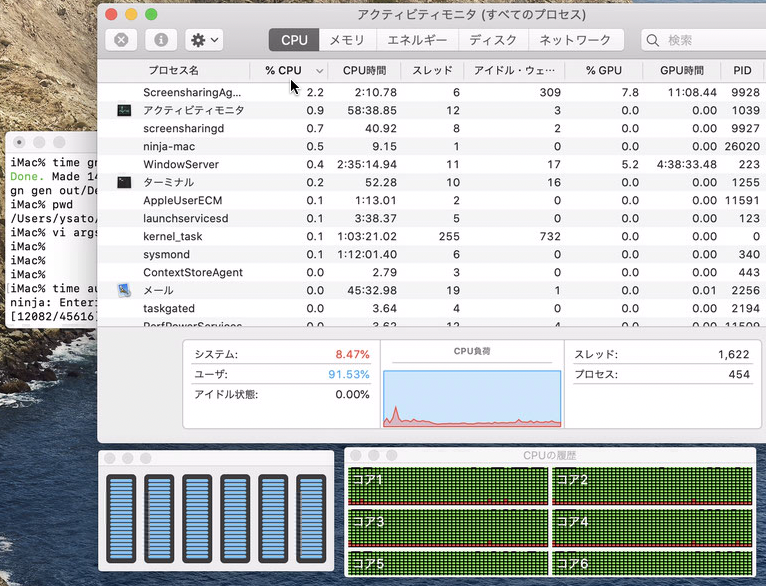This screenshot has height=586, width=766.
Task: Sort by CPU時間 column header
Action: 364,71
